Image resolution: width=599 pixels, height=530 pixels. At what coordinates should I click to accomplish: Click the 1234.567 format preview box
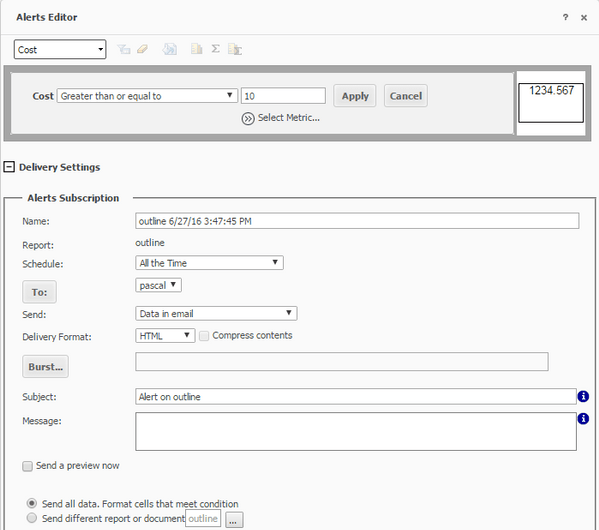pos(551,103)
